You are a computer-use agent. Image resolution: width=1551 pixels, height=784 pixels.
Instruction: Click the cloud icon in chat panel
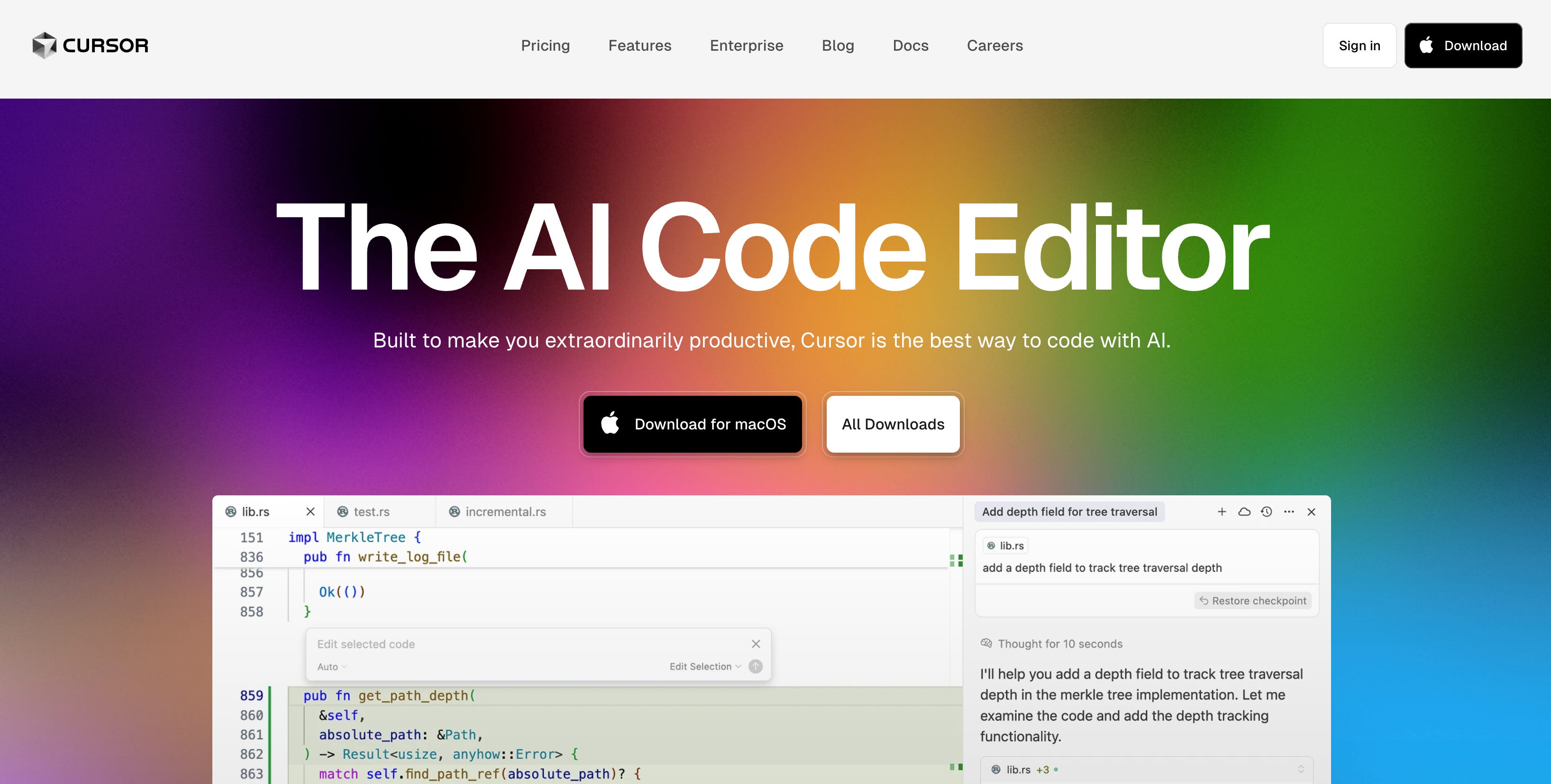click(x=1244, y=512)
